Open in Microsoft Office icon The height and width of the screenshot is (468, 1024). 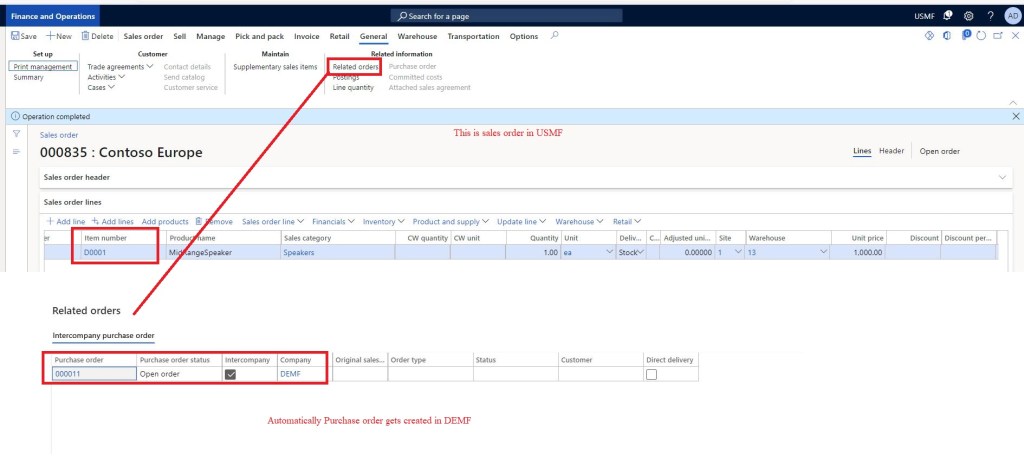[x=946, y=36]
